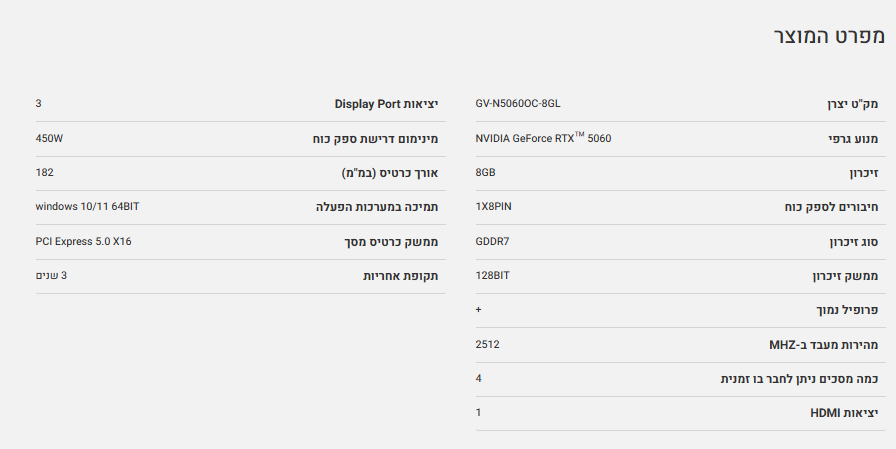The height and width of the screenshot is (449, 896).
Task: Click the 2512 MHZ speed value
Action: click(x=488, y=345)
